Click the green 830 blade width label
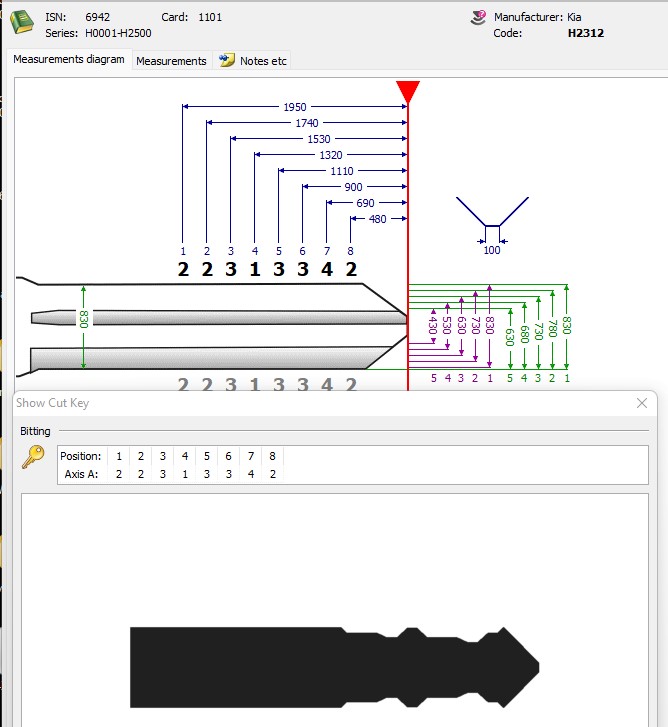 (83, 319)
